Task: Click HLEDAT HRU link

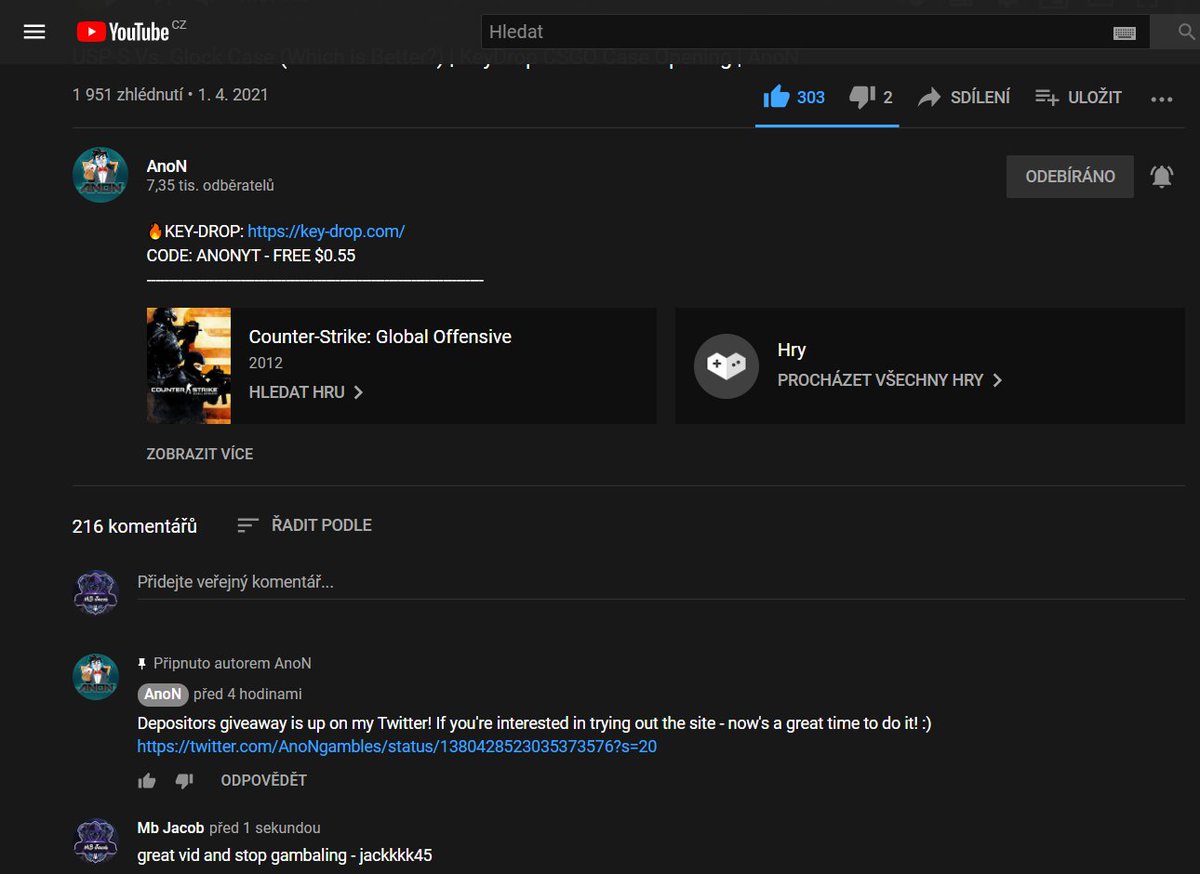Action: point(306,392)
